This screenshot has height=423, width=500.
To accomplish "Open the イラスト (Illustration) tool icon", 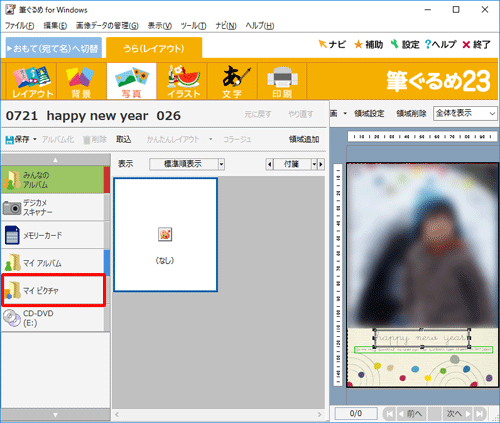I will (x=182, y=81).
